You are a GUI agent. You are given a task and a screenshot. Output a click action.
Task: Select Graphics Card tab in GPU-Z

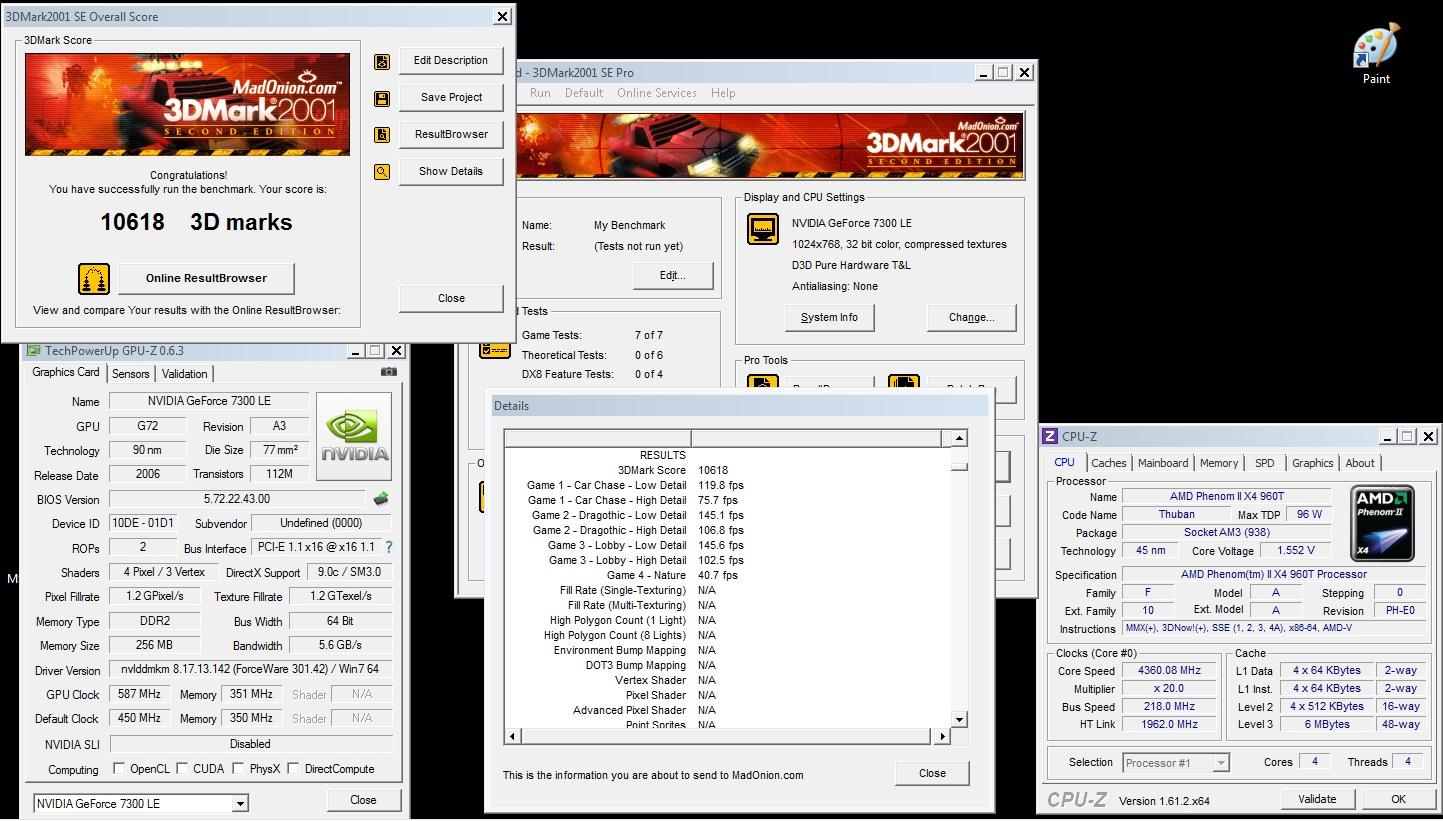pyautogui.click(x=66, y=372)
